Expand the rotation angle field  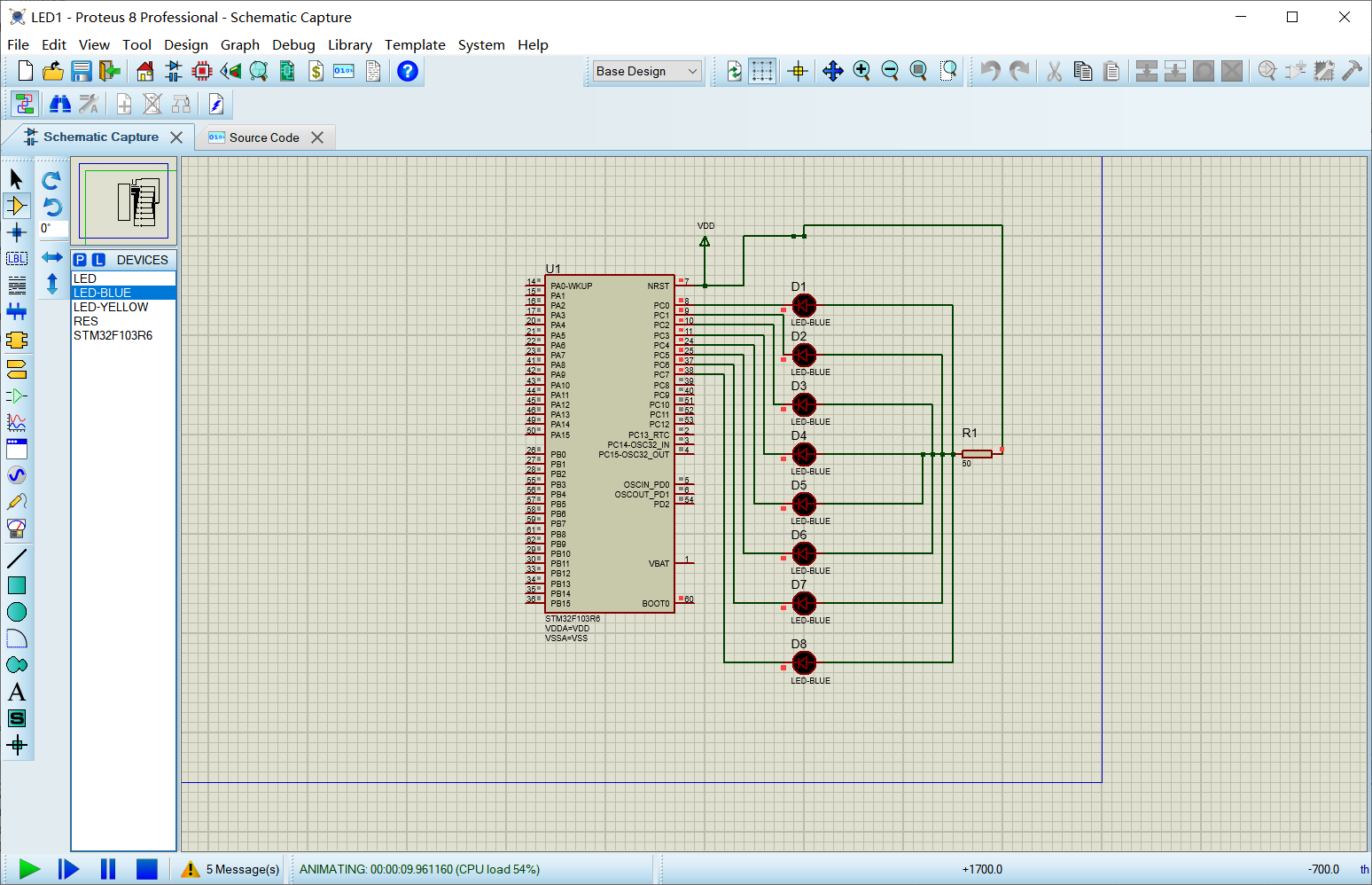point(53,229)
